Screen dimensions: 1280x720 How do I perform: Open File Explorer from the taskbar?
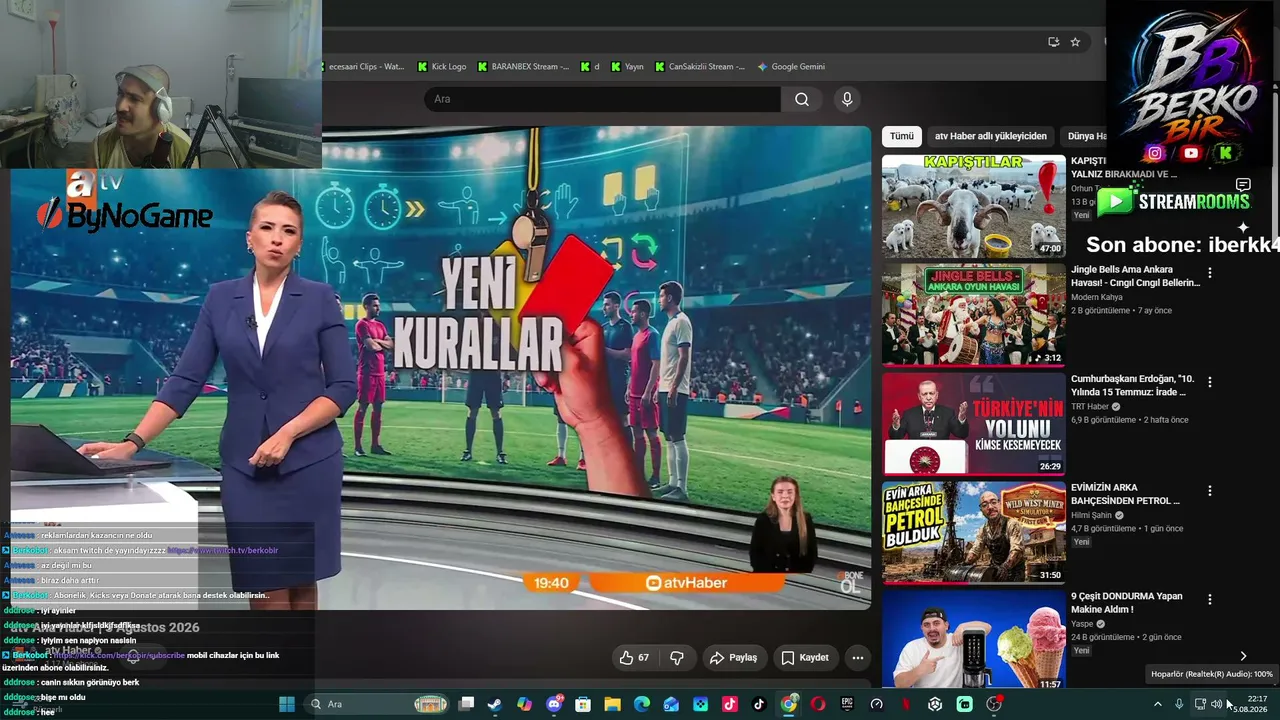(612, 704)
